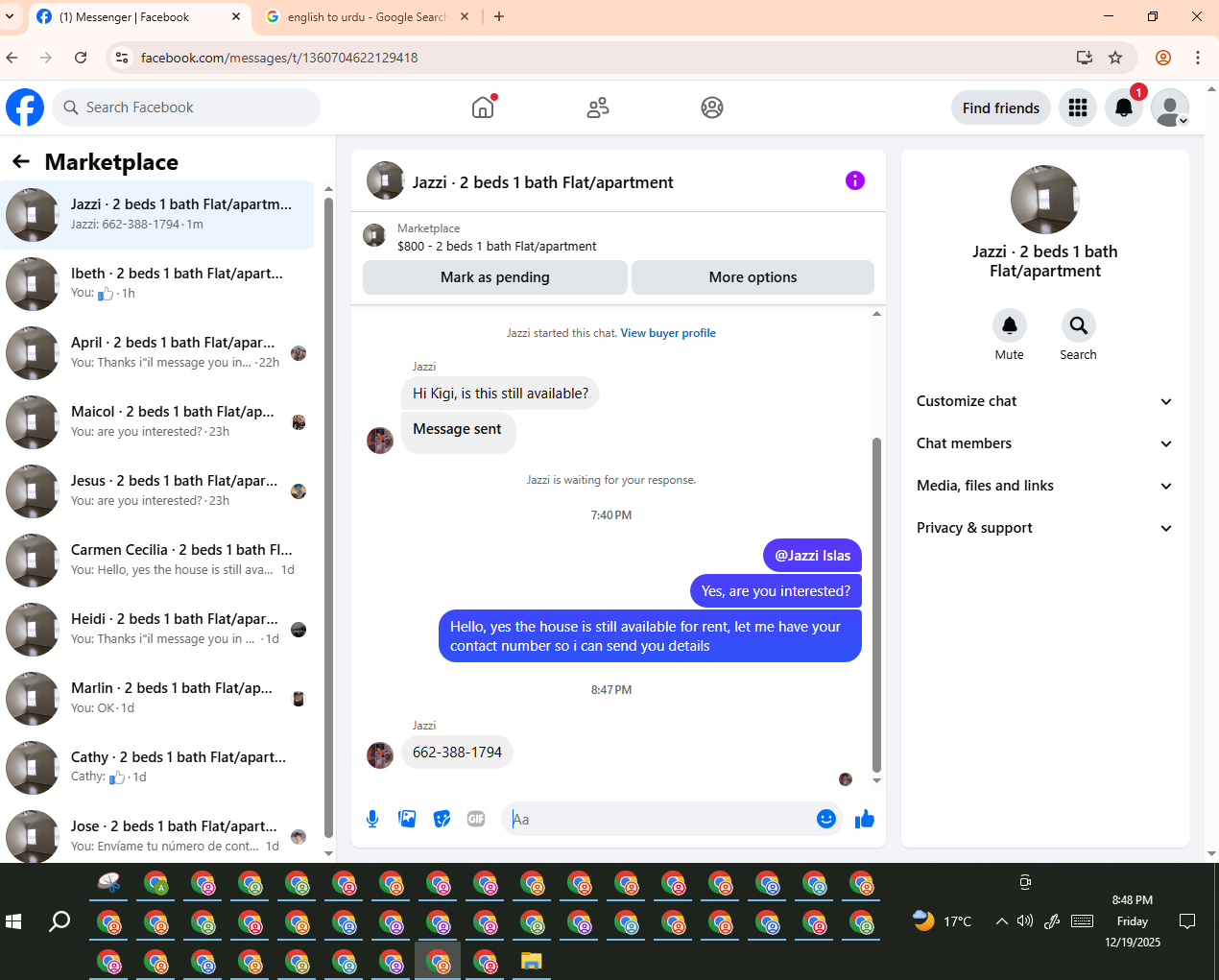The height and width of the screenshot is (980, 1219).
Task: Bookmark this page with star icon
Action: (x=1115, y=58)
